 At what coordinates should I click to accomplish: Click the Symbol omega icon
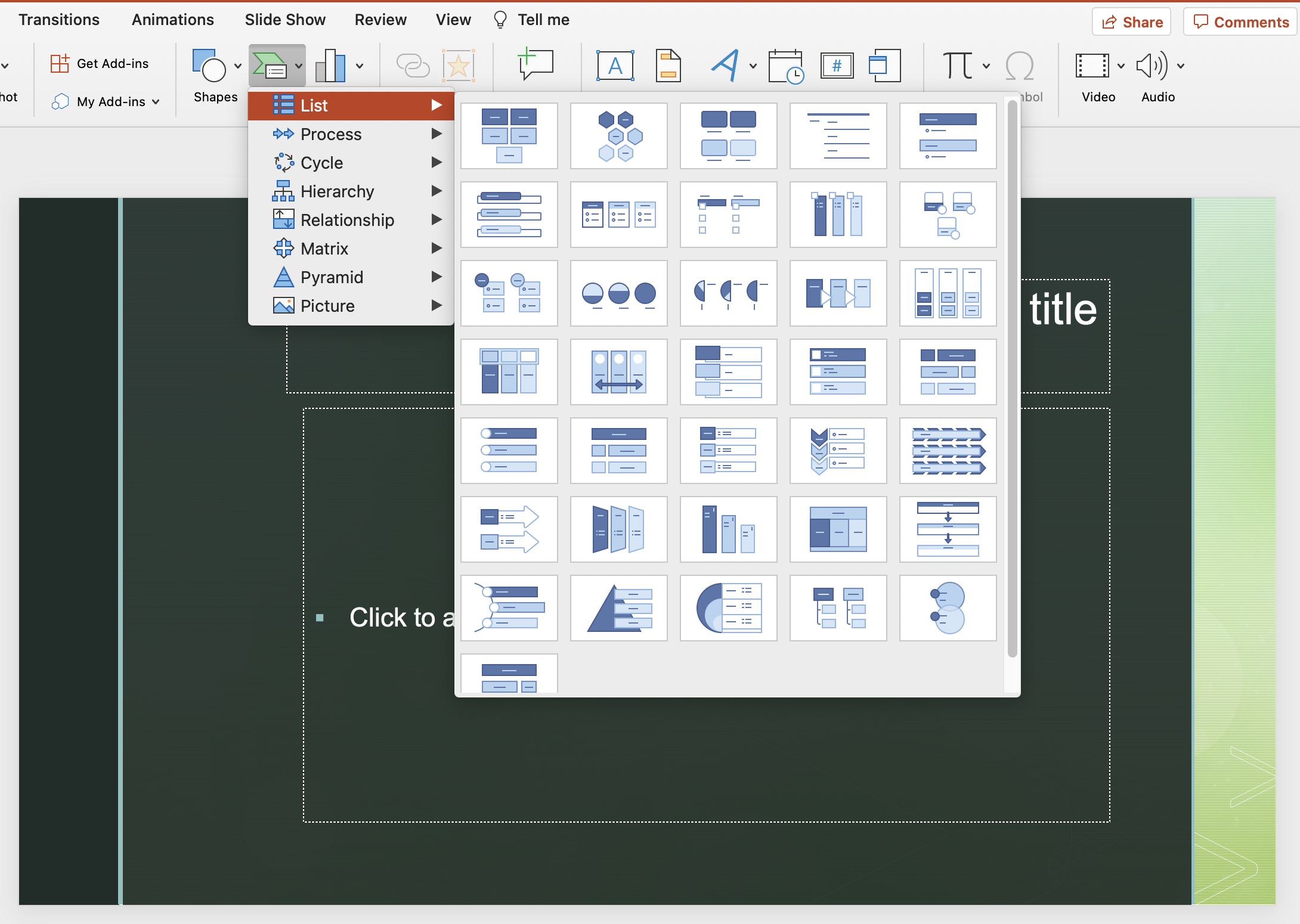(x=1019, y=66)
